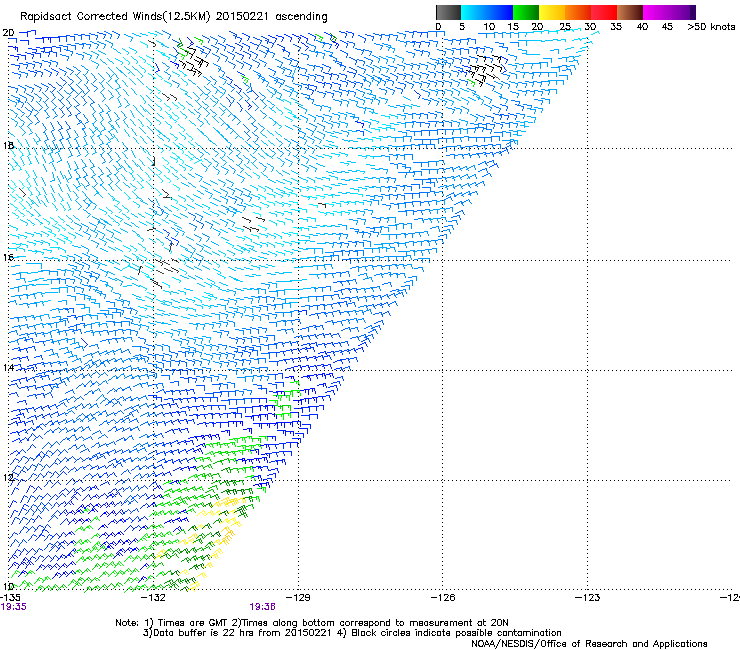Click the green 15-20 knots legend swatch
This screenshot has width=740, height=650.
pos(526,12)
